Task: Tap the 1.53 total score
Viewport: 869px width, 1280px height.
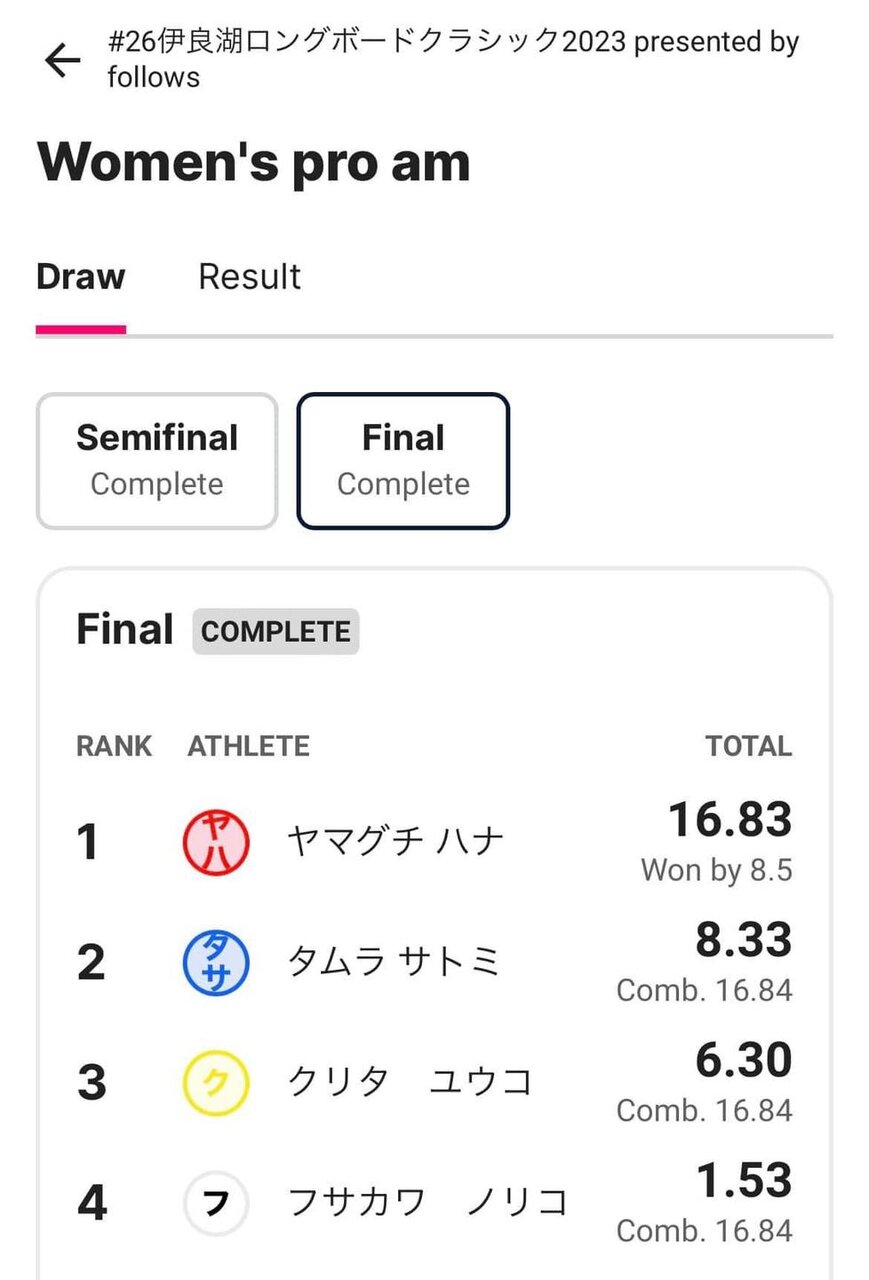Action: point(743,1181)
